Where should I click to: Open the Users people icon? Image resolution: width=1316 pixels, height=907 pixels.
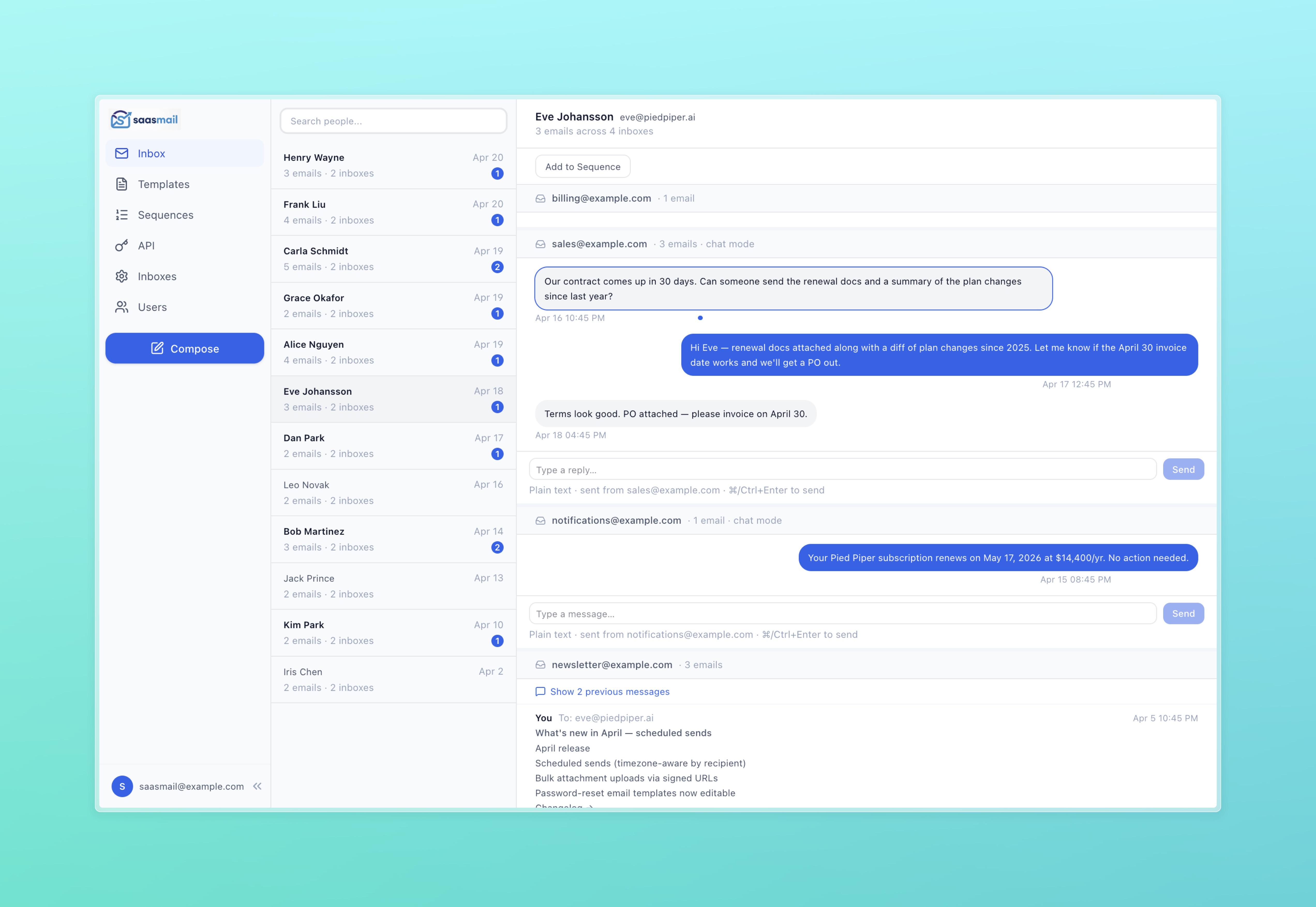click(122, 307)
